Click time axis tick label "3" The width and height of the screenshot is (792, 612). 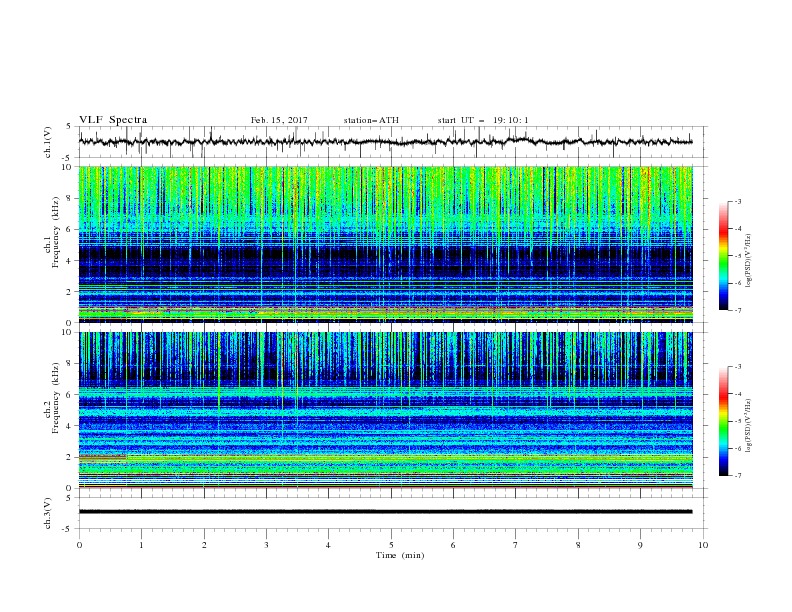(x=266, y=545)
